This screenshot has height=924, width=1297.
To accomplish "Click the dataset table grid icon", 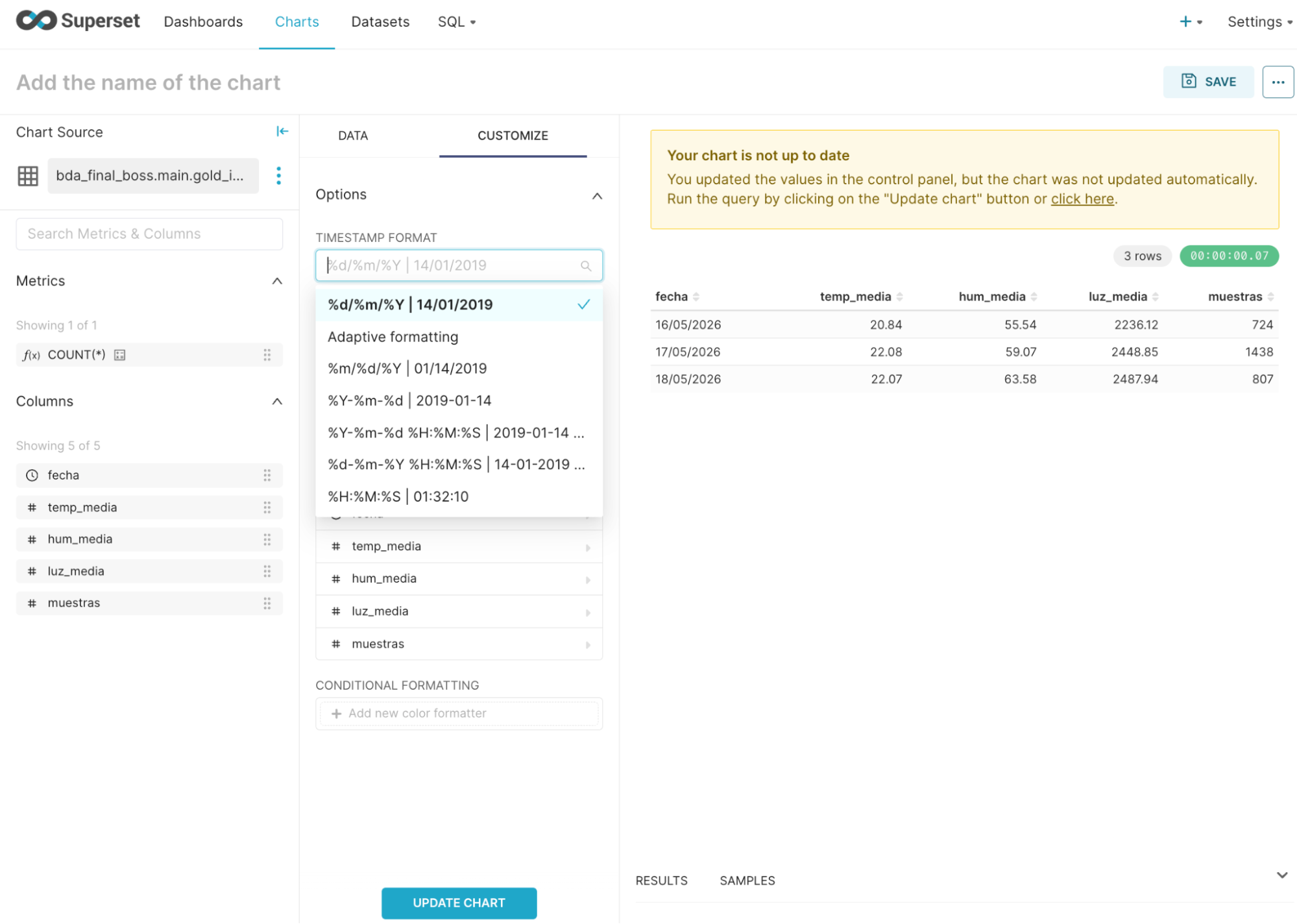I will pyautogui.click(x=28, y=176).
